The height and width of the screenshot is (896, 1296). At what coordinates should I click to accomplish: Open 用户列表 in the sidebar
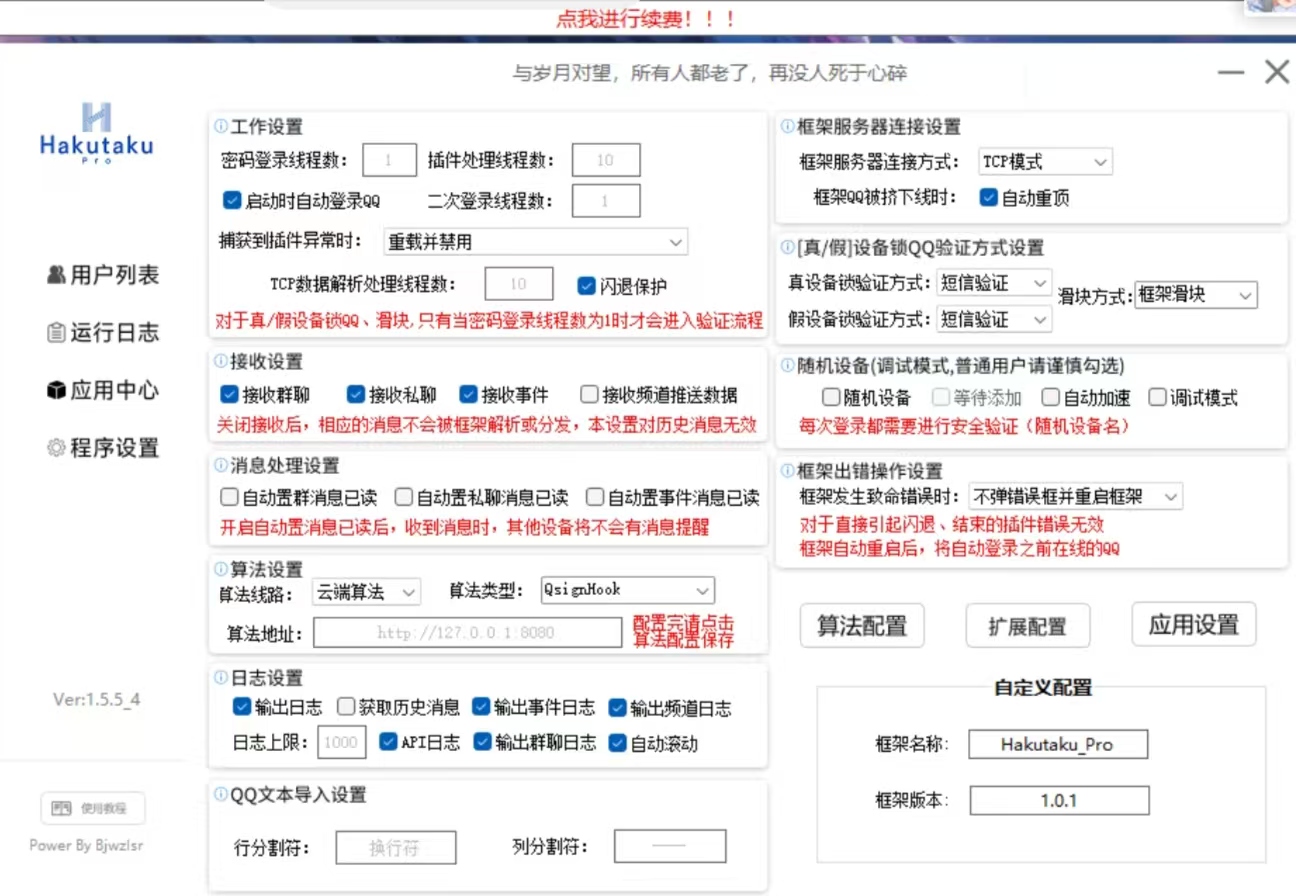(x=103, y=275)
